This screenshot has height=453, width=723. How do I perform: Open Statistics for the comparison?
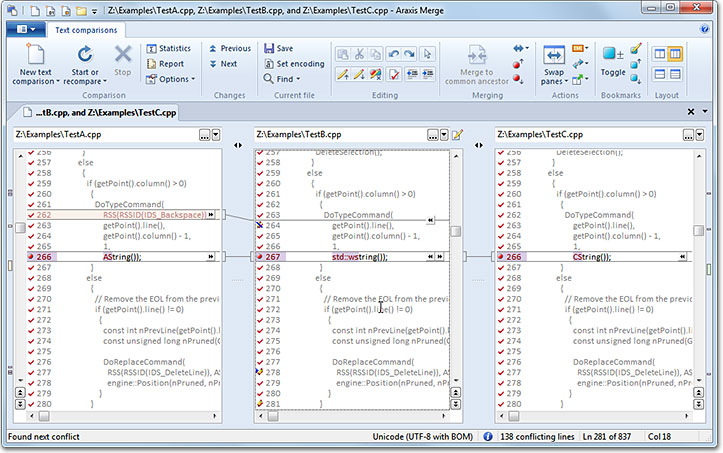168,48
